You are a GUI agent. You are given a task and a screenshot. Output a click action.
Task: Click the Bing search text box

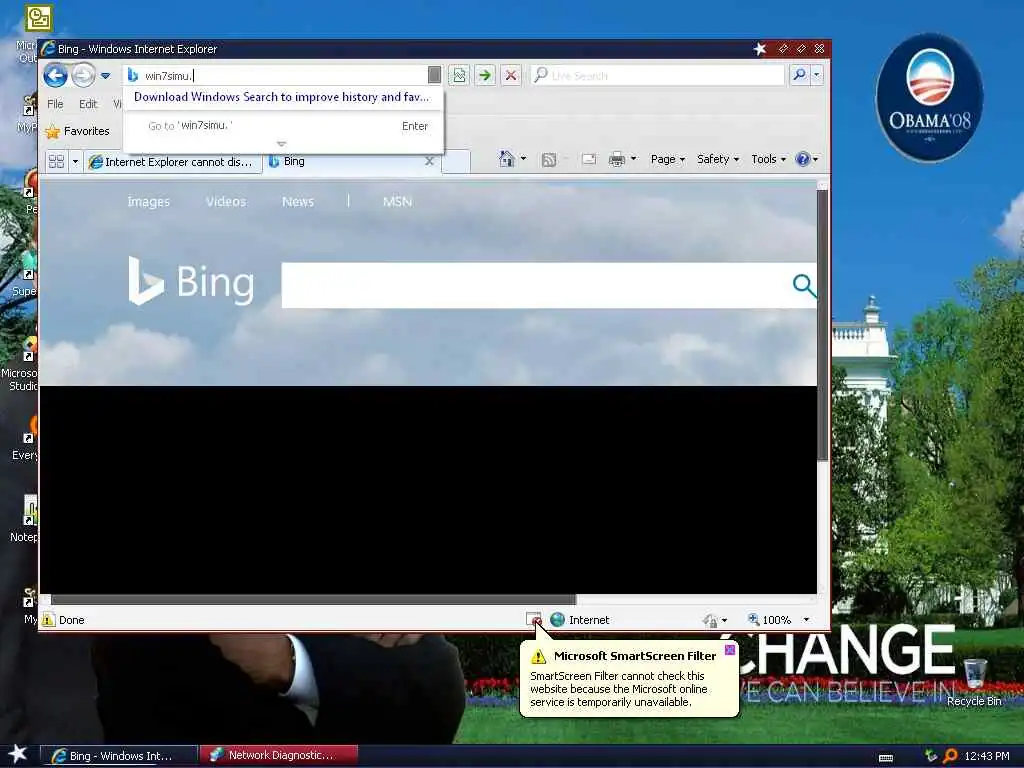(x=536, y=285)
